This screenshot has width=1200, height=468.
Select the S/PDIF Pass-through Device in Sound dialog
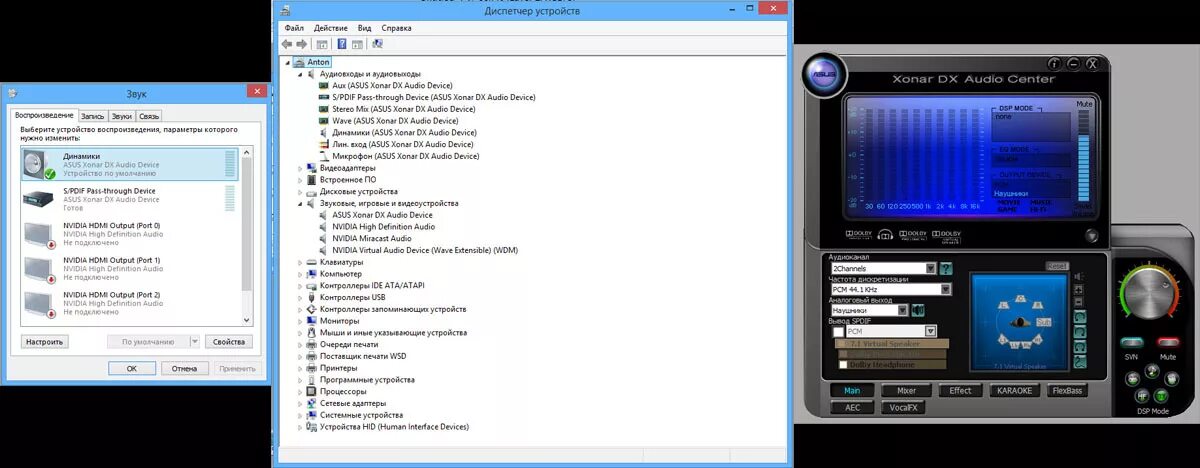pyautogui.click(x=130, y=199)
